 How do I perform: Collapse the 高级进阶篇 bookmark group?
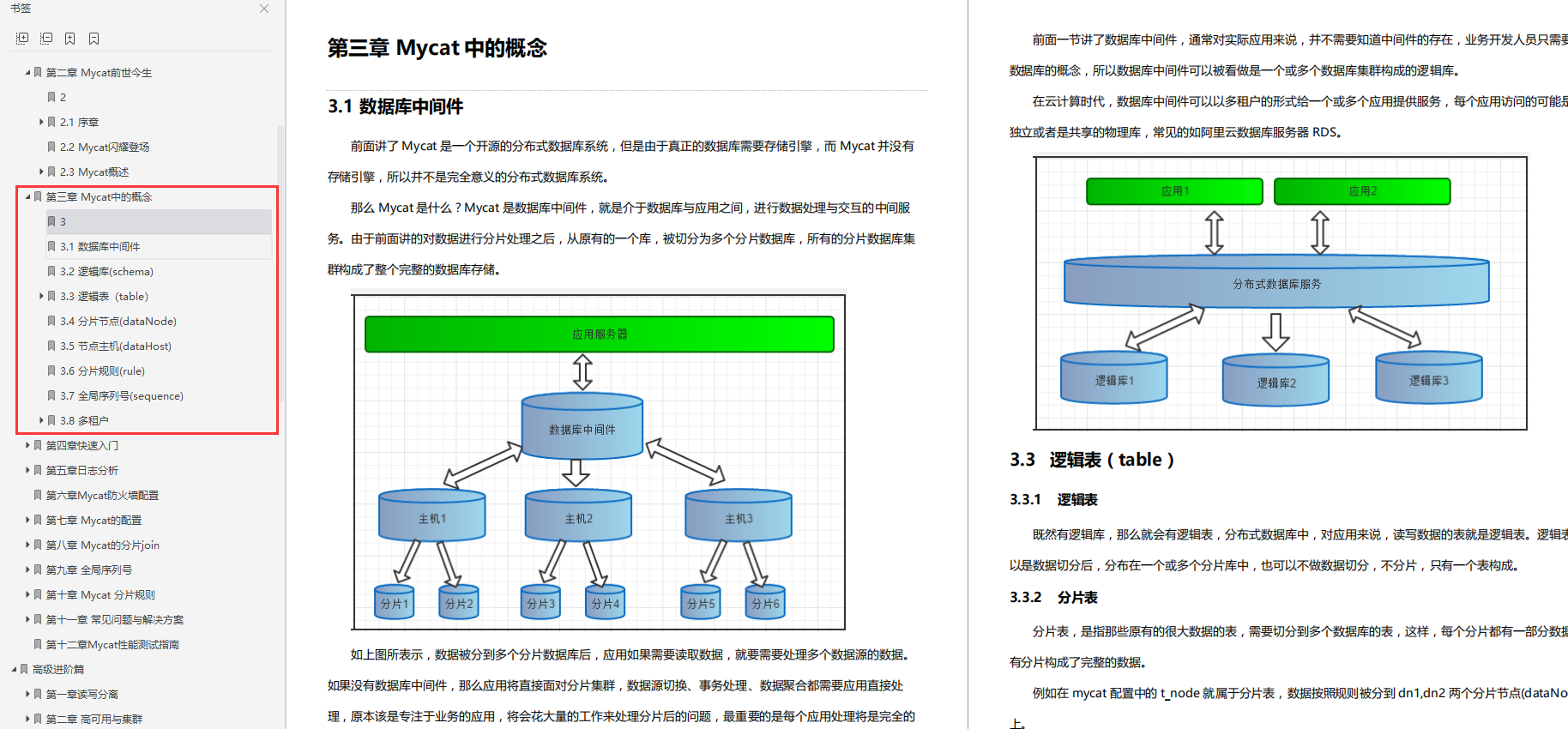click(14, 670)
